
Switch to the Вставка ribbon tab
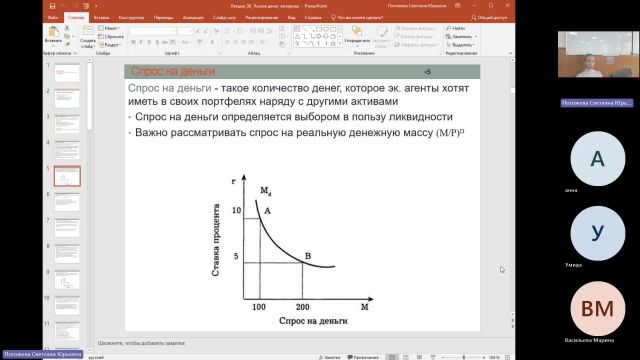pos(101,18)
